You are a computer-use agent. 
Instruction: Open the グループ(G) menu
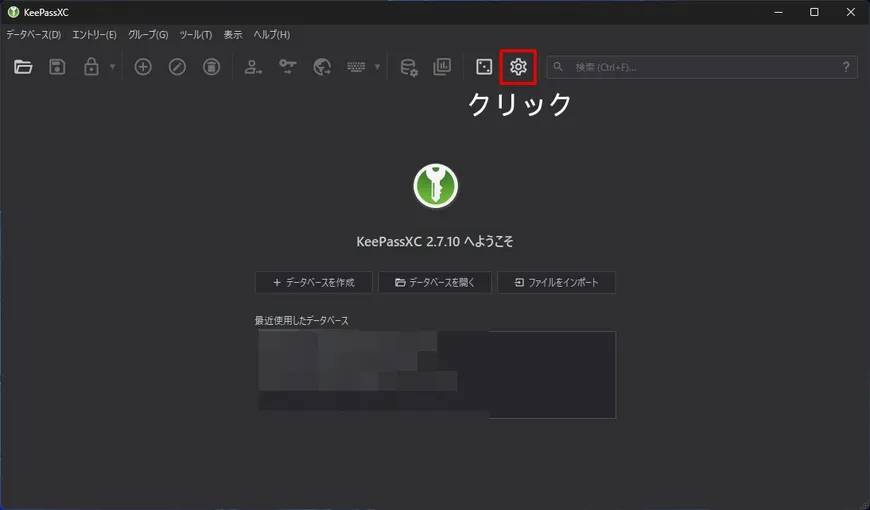(x=148, y=34)
